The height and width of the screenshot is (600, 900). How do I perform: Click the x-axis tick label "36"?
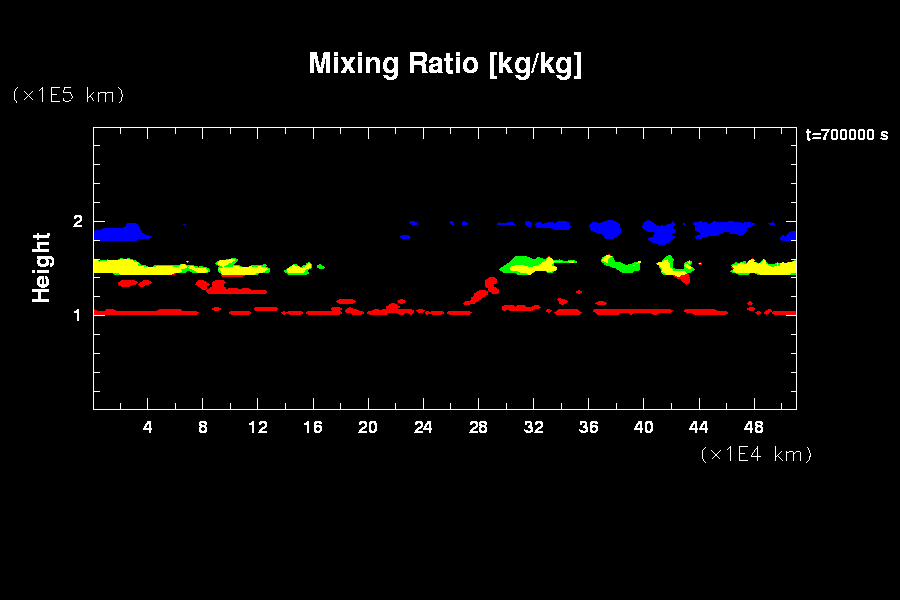(588, 428)
